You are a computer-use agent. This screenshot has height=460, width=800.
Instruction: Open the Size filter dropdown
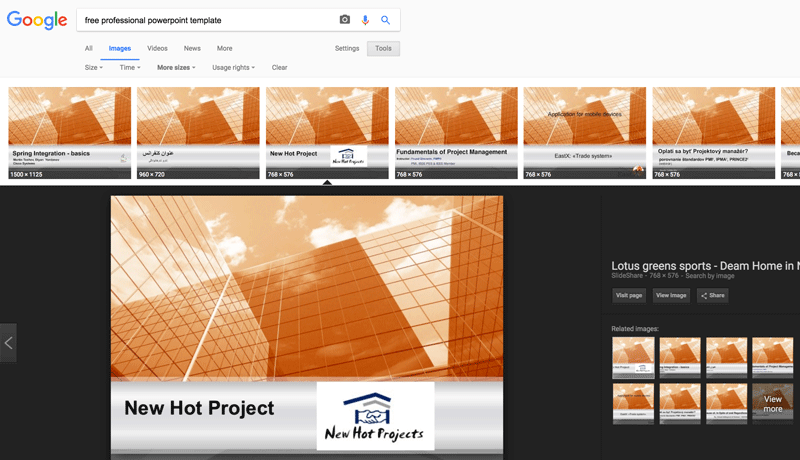[93, 68]
